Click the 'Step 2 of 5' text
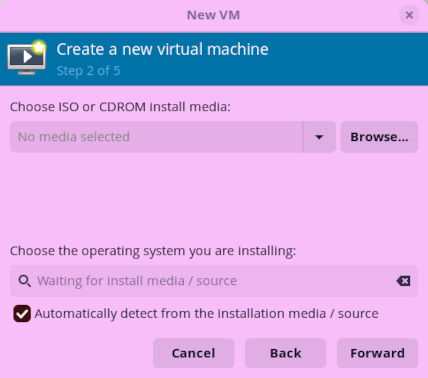Viewport: 428px width, 378px height. point(88,71)
